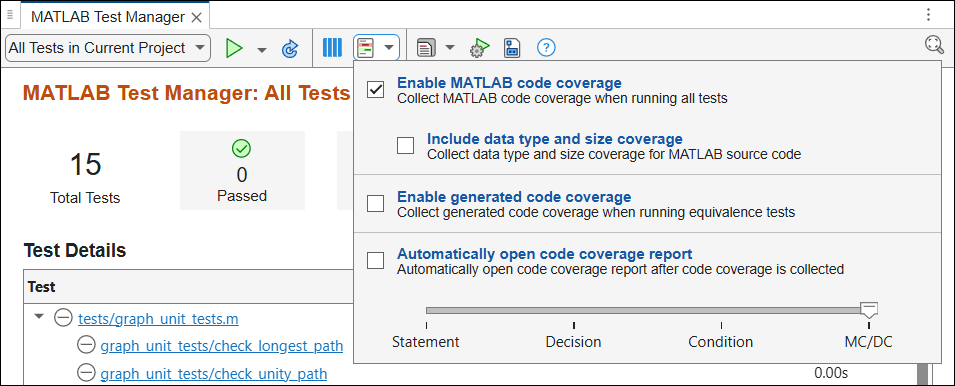Click the Enable MATLAB code coverage label
This screenshot has width=955, height=386.
point(509,83)
